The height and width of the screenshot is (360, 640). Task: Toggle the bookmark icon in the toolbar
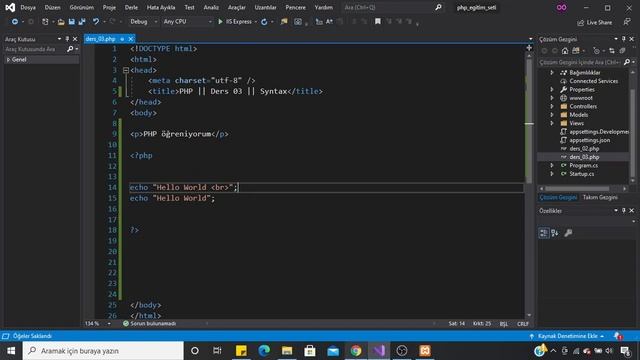(378, 21)
